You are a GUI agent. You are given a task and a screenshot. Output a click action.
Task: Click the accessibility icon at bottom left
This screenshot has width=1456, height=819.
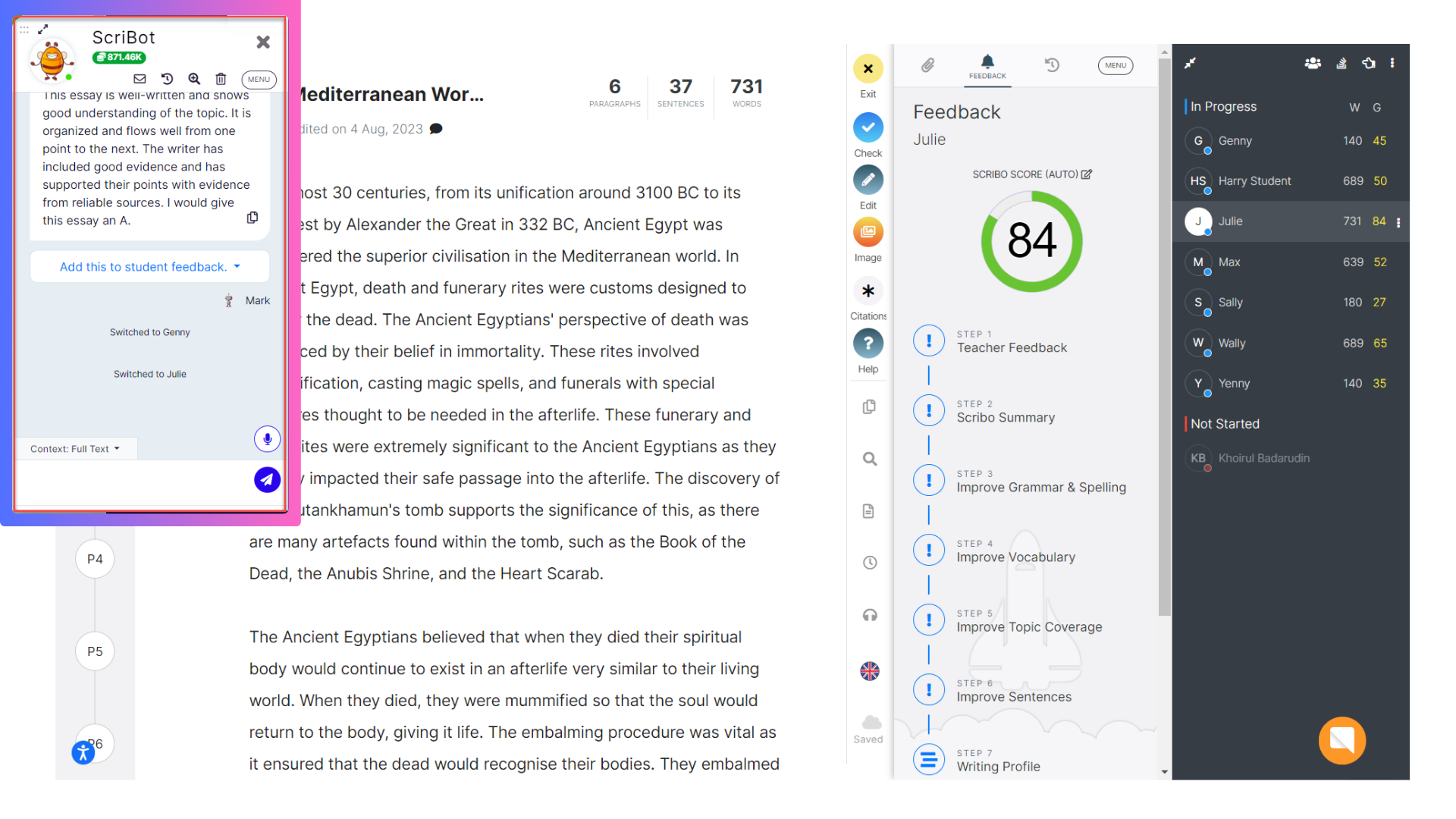point(83,752)
